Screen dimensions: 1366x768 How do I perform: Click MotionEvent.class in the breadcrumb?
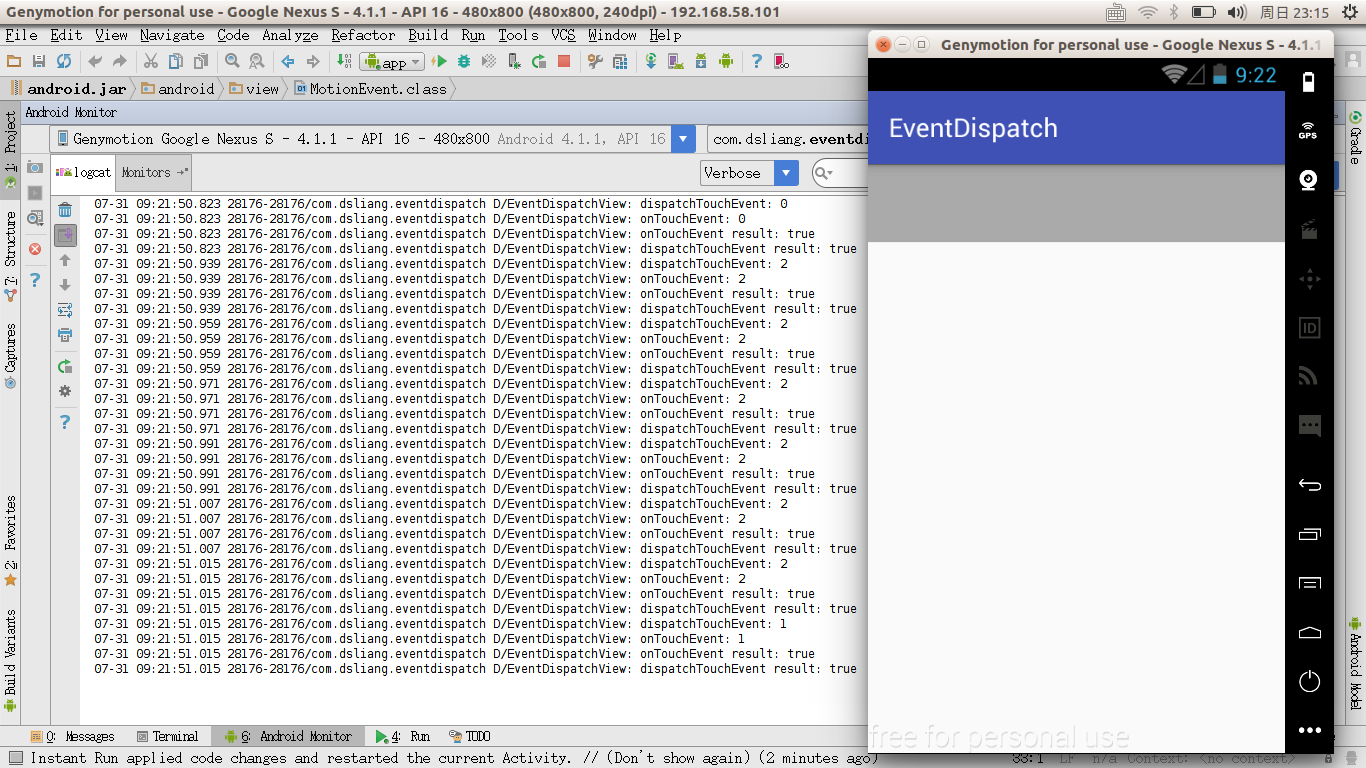coord(376,88)
